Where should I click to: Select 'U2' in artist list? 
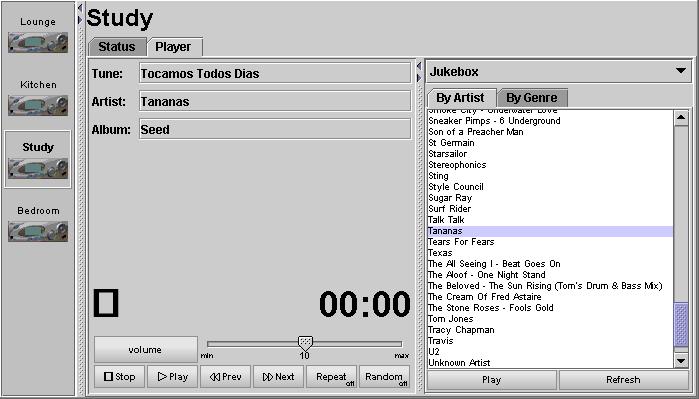coord(434,352)
